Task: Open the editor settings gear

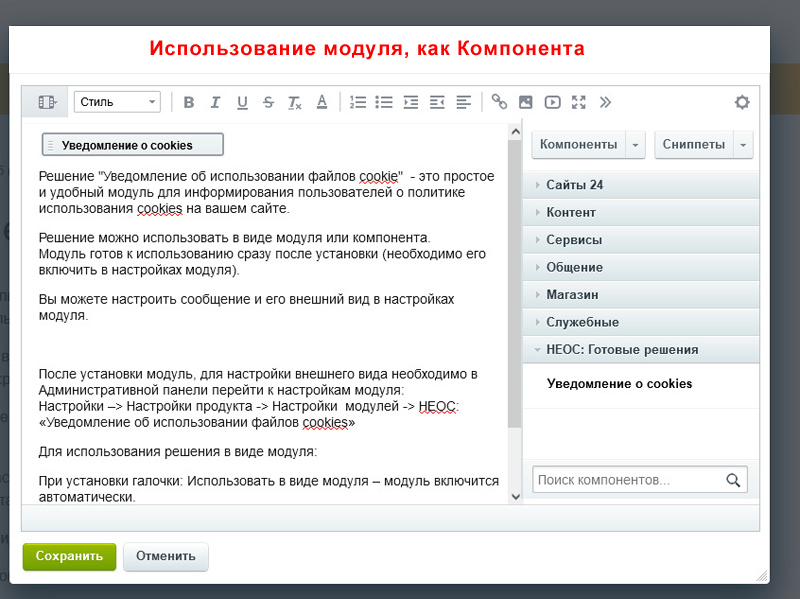Action: click(x=742, y=102)
